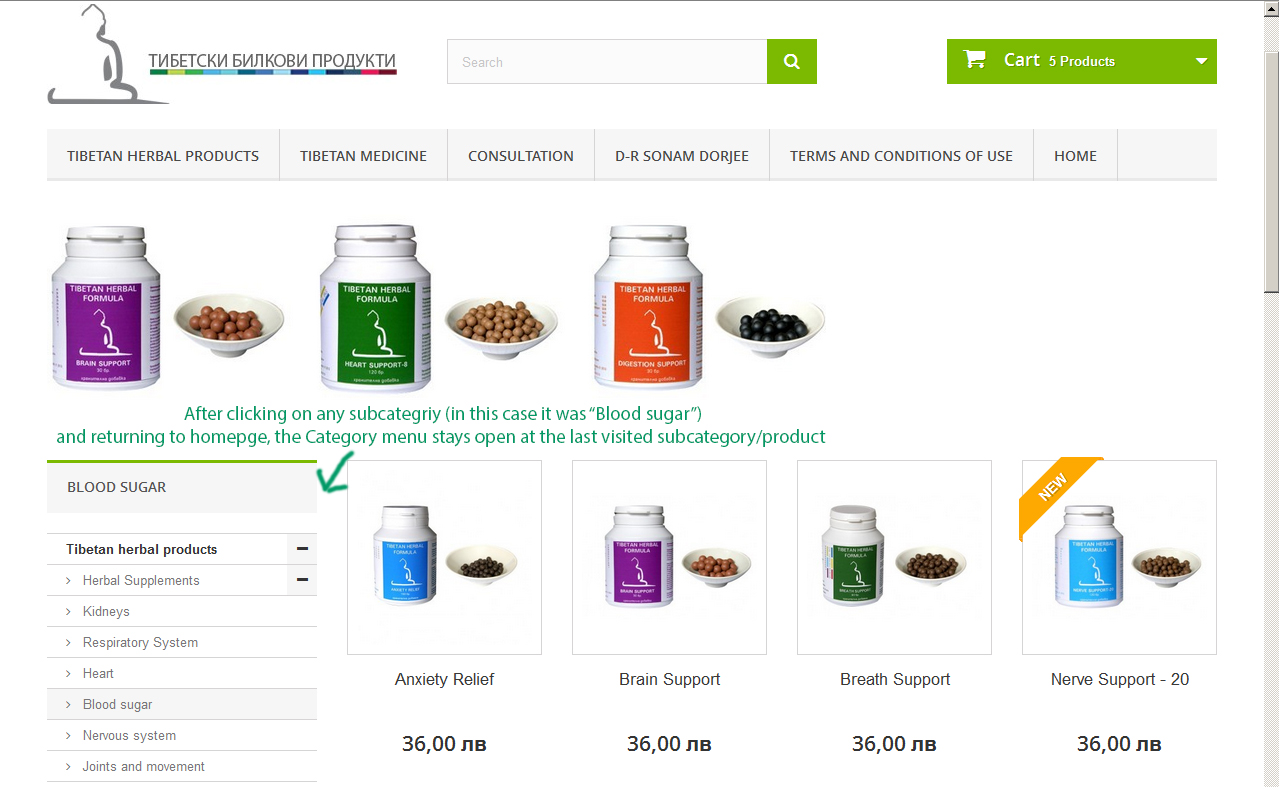This screenshot has height=787, width=1279.
Task: Open the D-R Sonam Dorjee page
Action: coord(682,156)
